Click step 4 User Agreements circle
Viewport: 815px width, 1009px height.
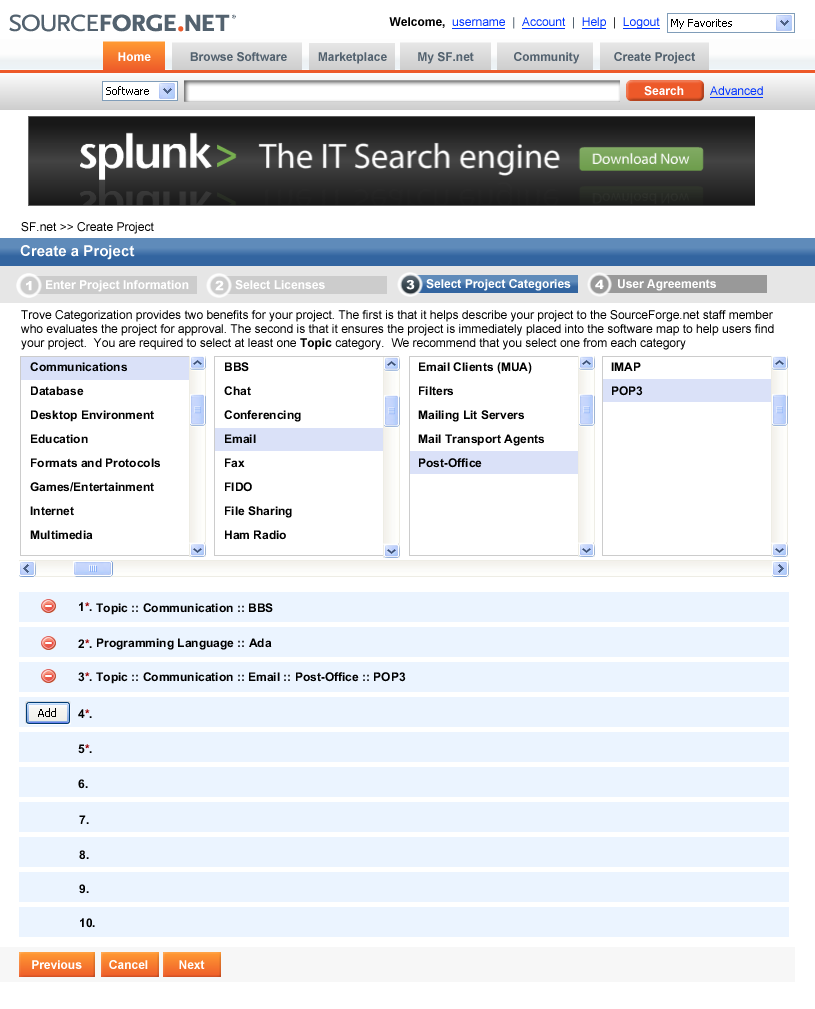point(600,284)
